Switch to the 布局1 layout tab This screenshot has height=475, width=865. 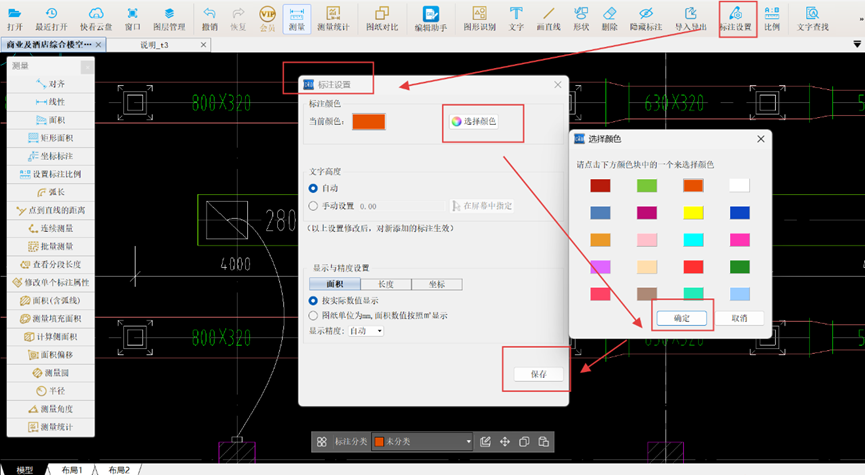point(73,469)
